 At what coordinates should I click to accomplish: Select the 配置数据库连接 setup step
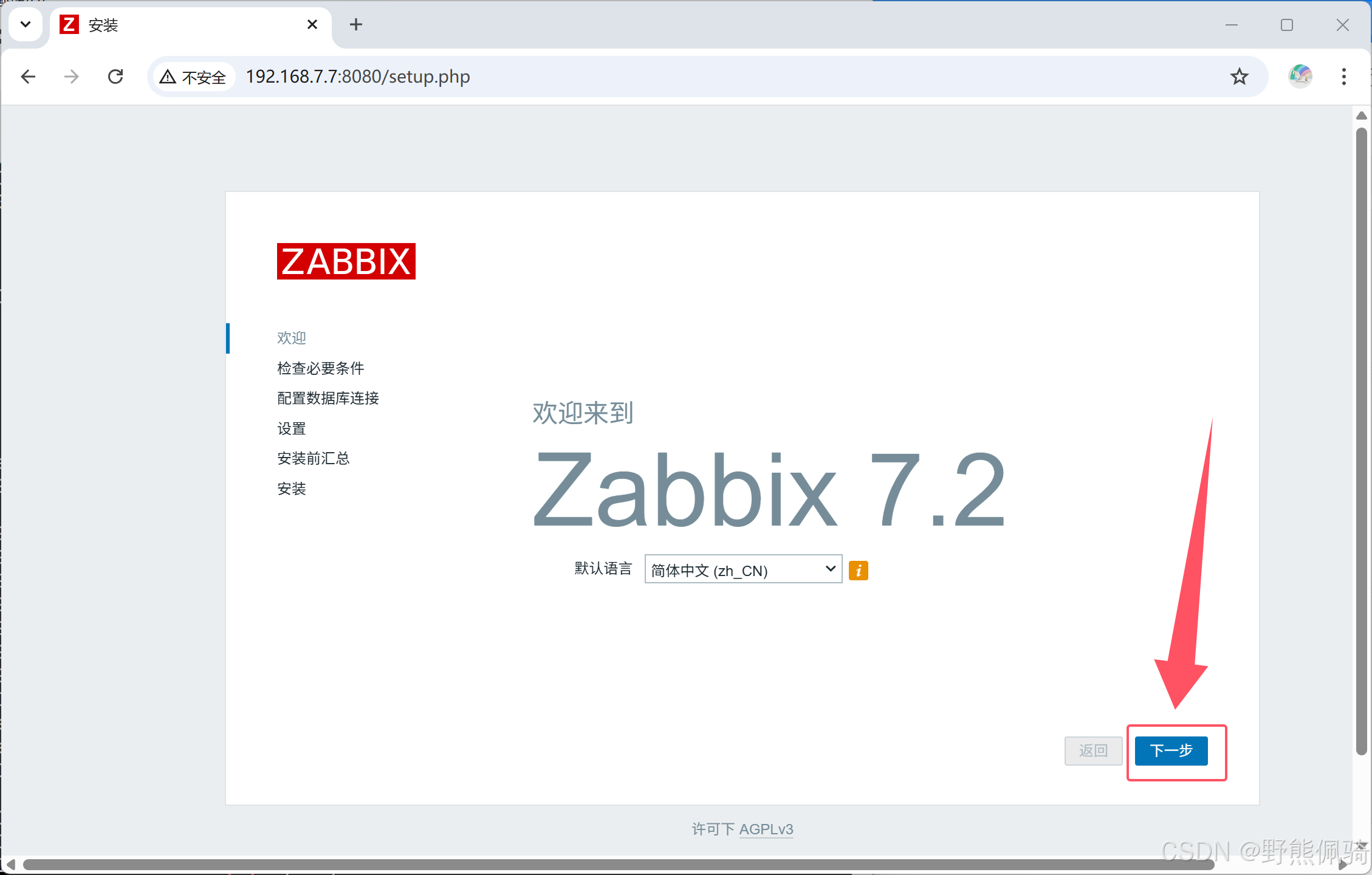(x=328, y=398)
